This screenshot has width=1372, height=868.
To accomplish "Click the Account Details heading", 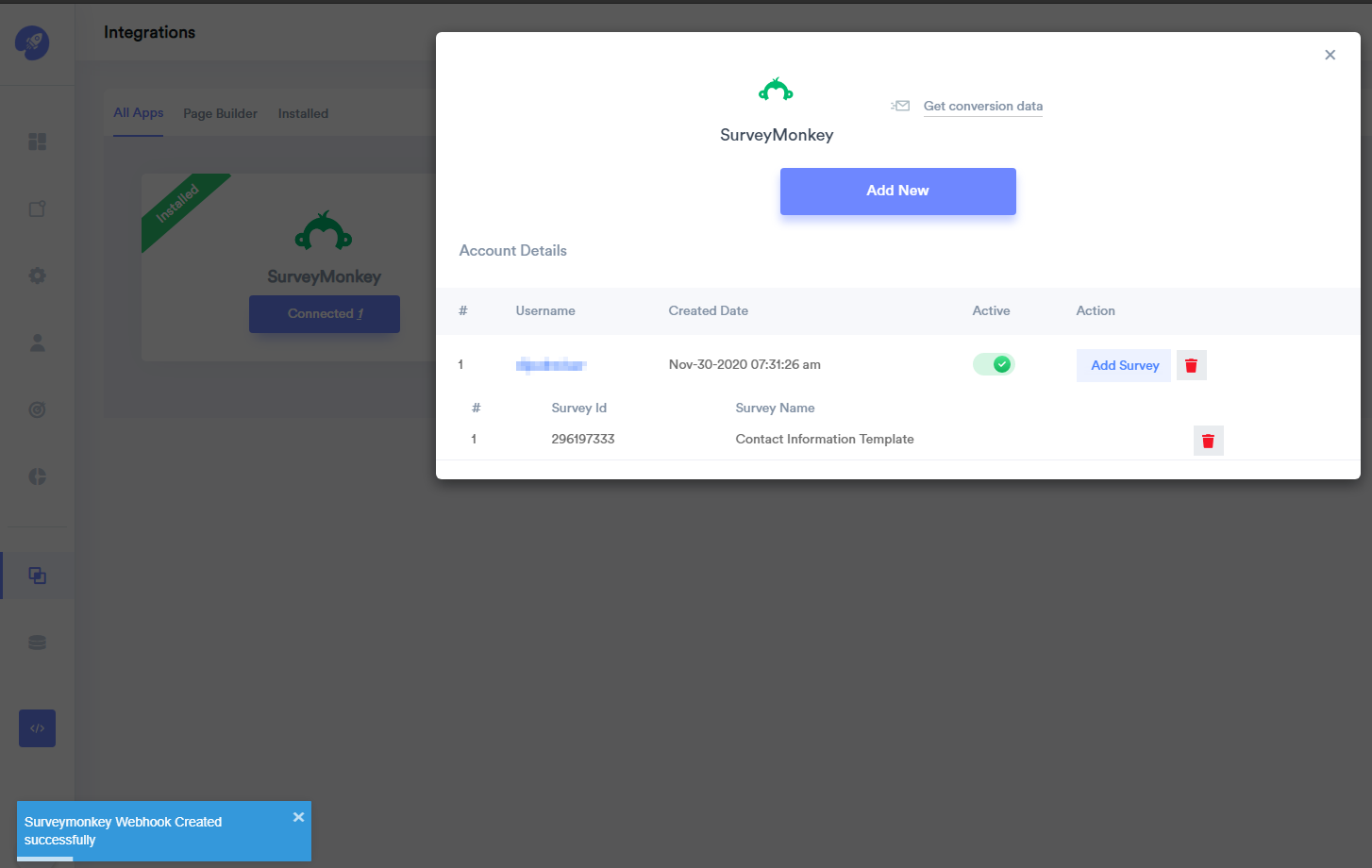I will coord(513,250).
